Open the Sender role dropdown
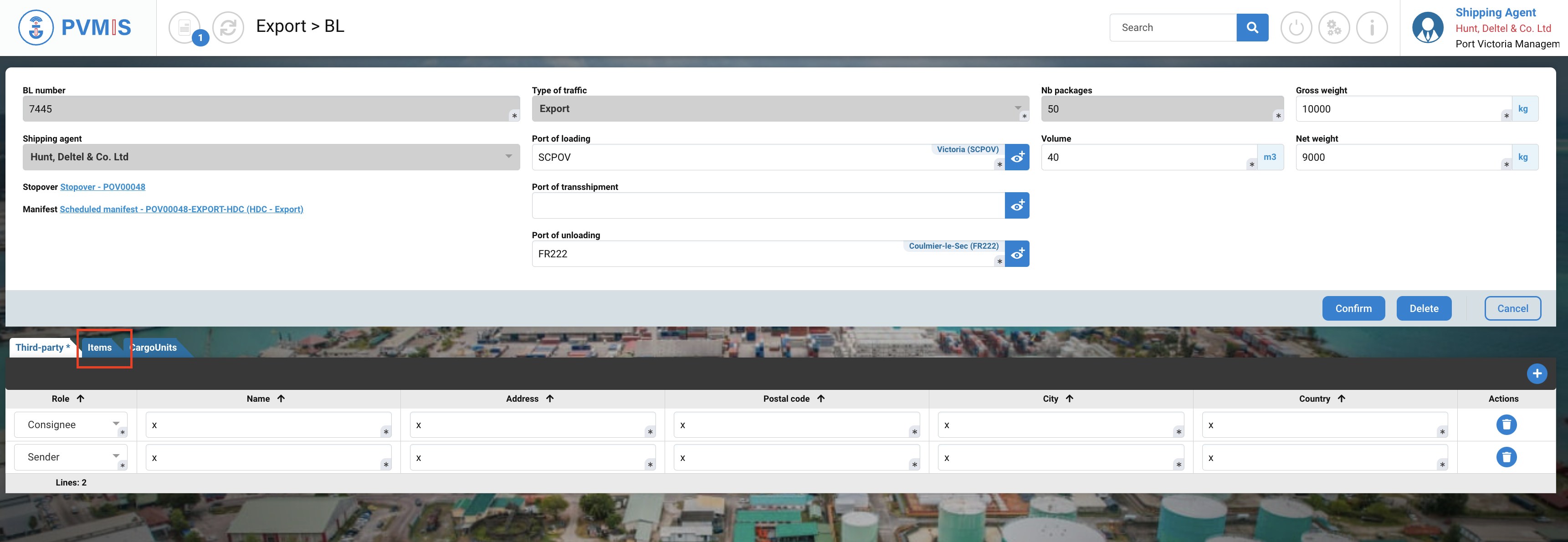This screenshot has width=1568, height=542. click(70, 457)
